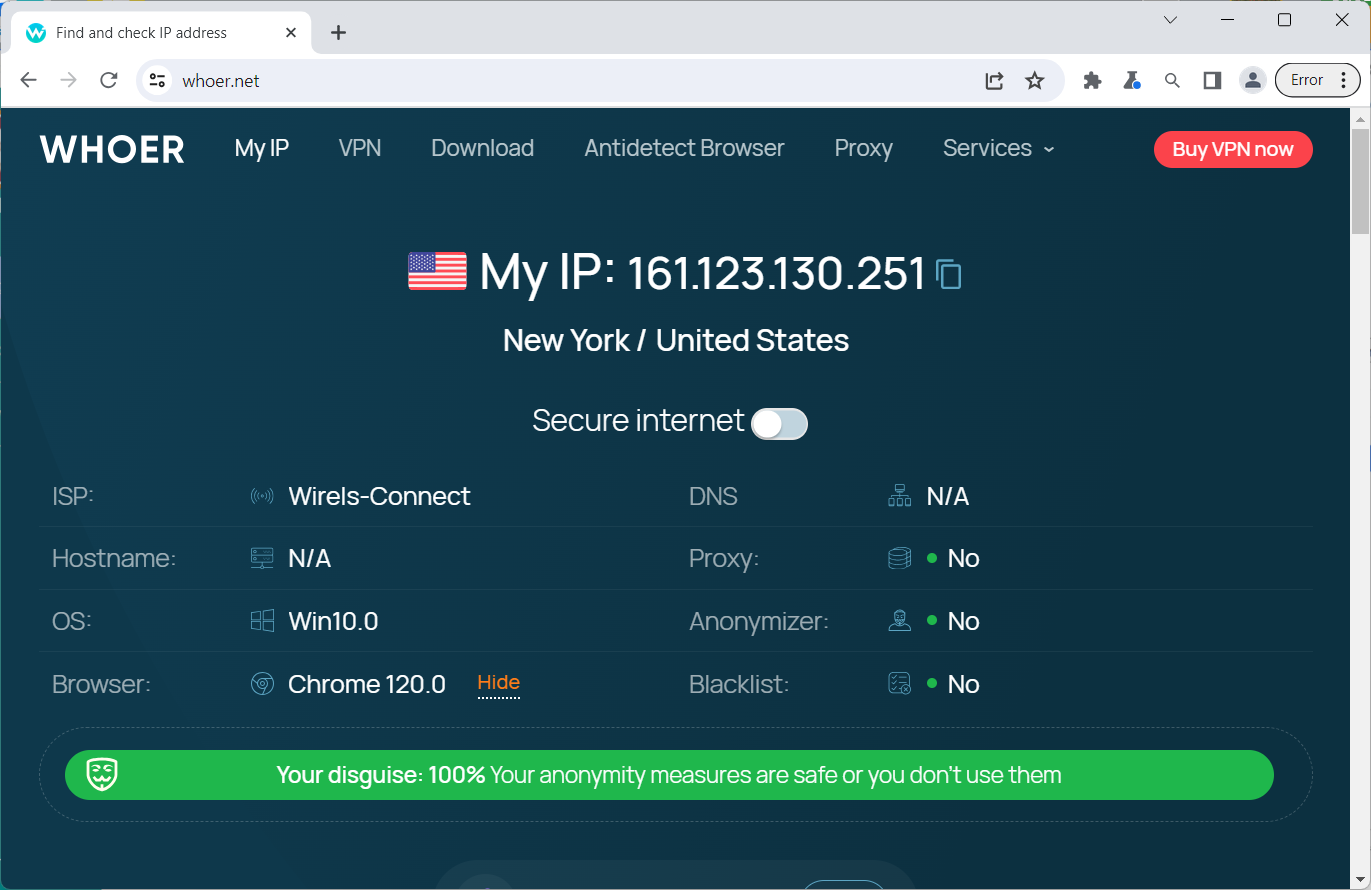
Task: Click the ISP signal icon beside Wirels-Connect
Action: [262, 496]
